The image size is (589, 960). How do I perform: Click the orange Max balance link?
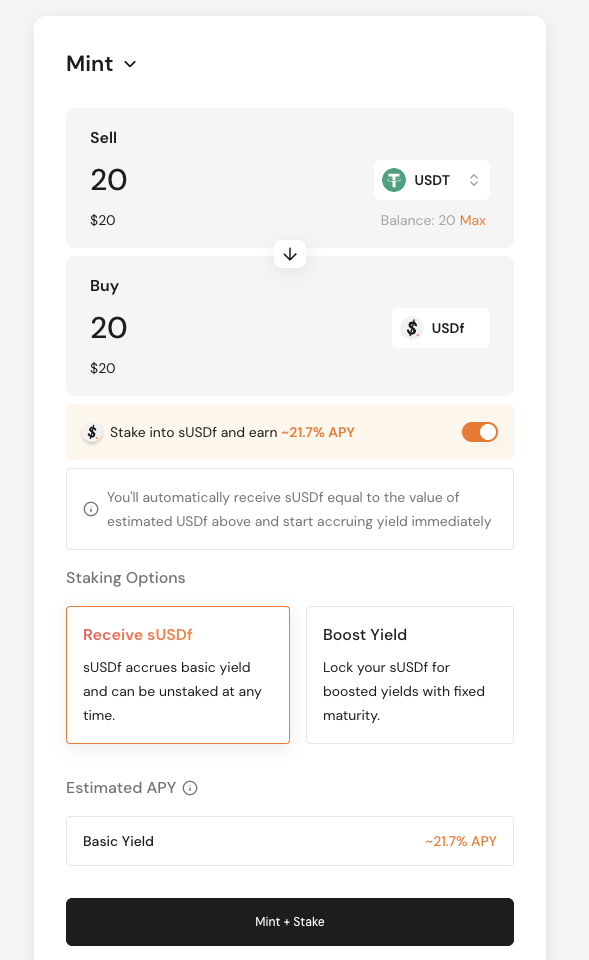(473, 220)
